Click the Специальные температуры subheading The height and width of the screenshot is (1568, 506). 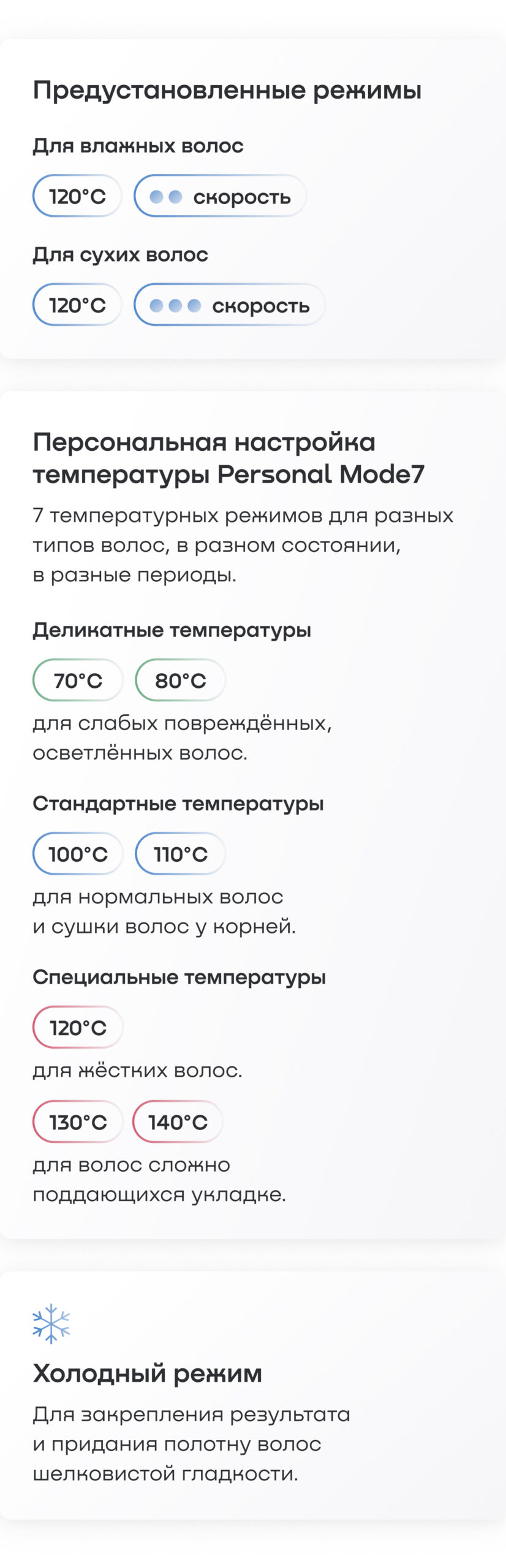[x=179, y=978]
